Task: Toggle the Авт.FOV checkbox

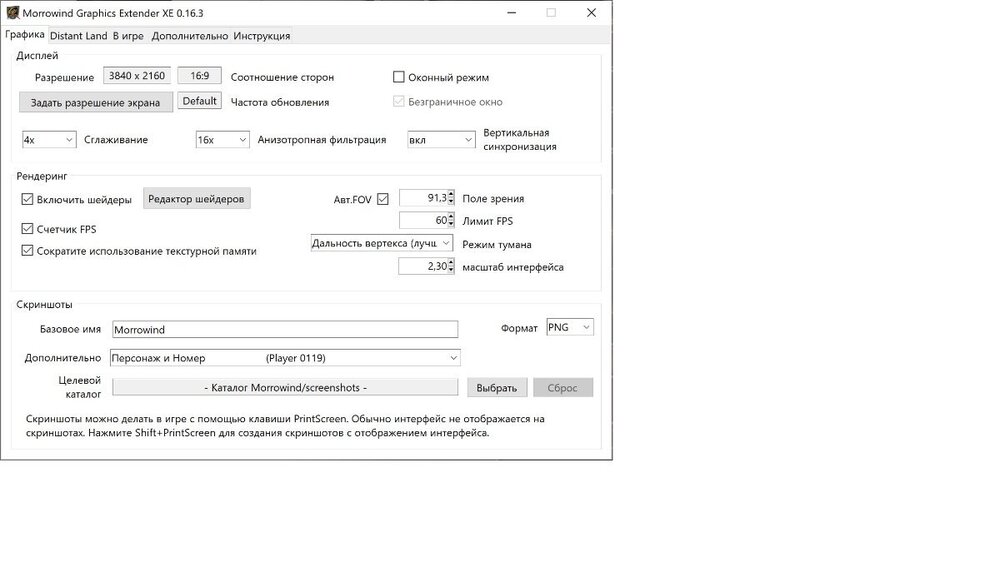Action: pos(383,199)
